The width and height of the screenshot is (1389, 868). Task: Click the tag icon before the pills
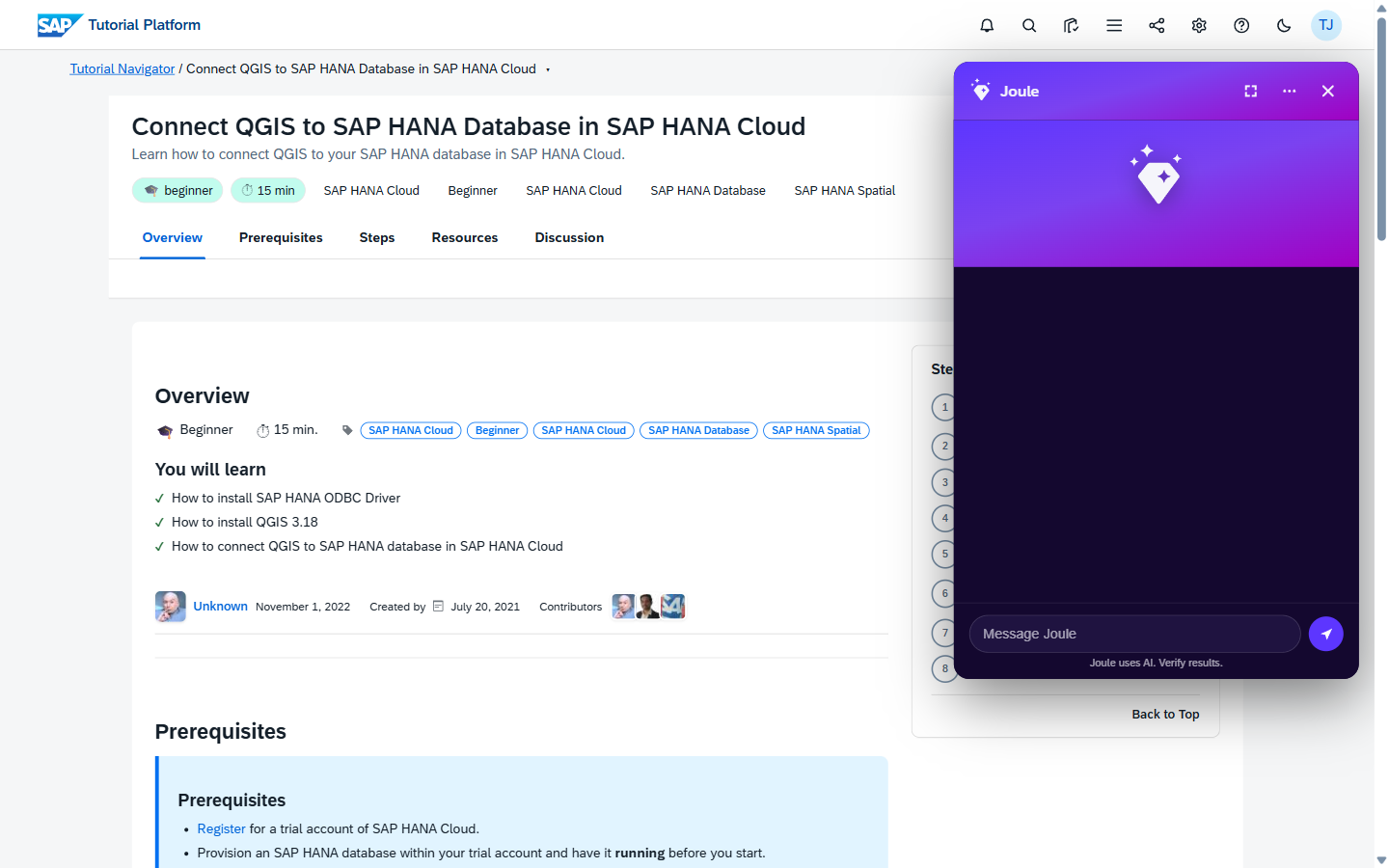[x=347, y=430]
